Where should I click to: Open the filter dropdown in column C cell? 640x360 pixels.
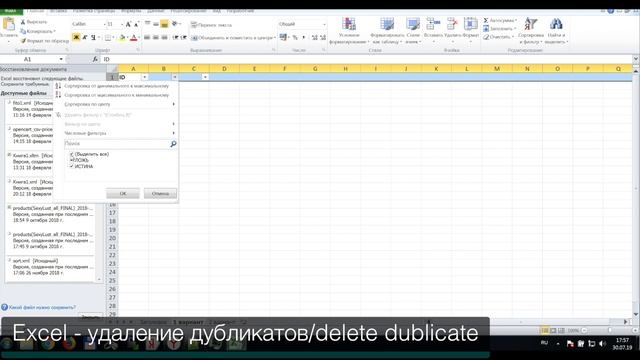(x=205, y=77)
